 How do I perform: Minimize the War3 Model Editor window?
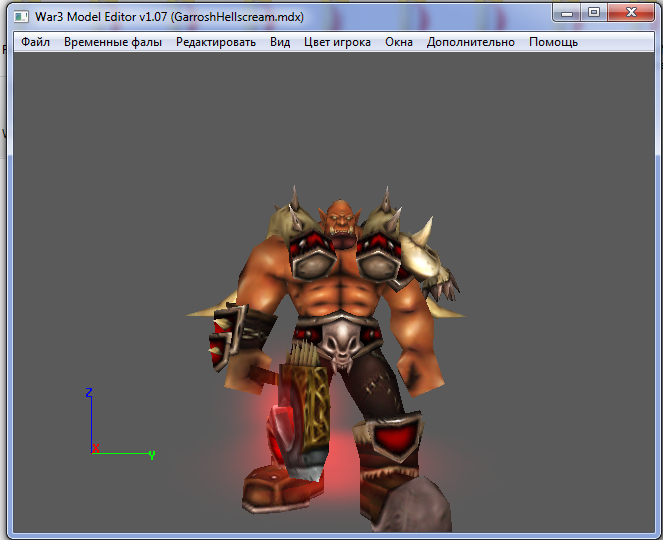pos(567,13)
